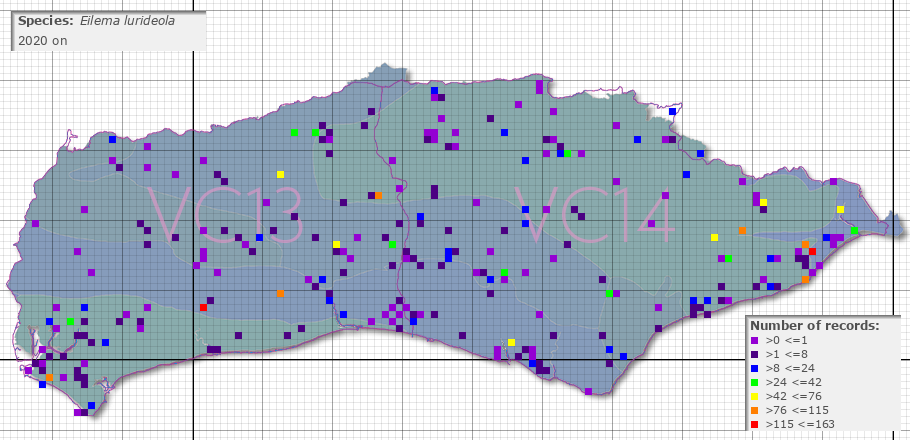This screenshot has width=910, height=440.
Task: Select the '>1 <=8' legend text
Action: click(785, 355)
